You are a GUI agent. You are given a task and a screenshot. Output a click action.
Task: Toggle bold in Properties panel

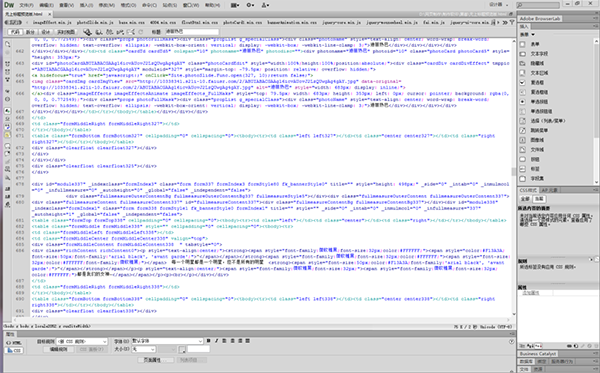click(x=209, y=341)
